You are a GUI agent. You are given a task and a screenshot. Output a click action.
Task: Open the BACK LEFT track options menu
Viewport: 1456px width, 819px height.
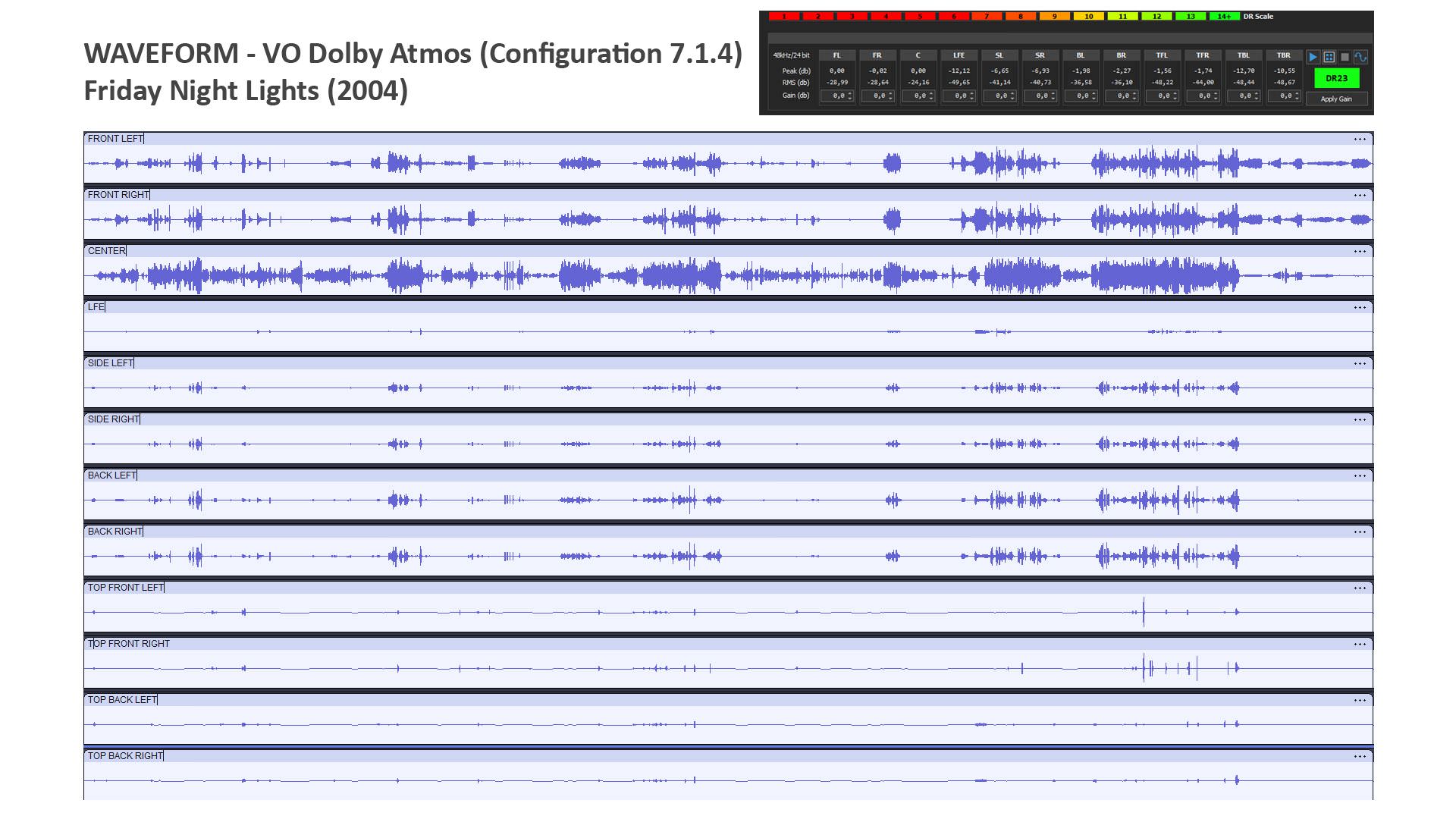pos(1360,475)
